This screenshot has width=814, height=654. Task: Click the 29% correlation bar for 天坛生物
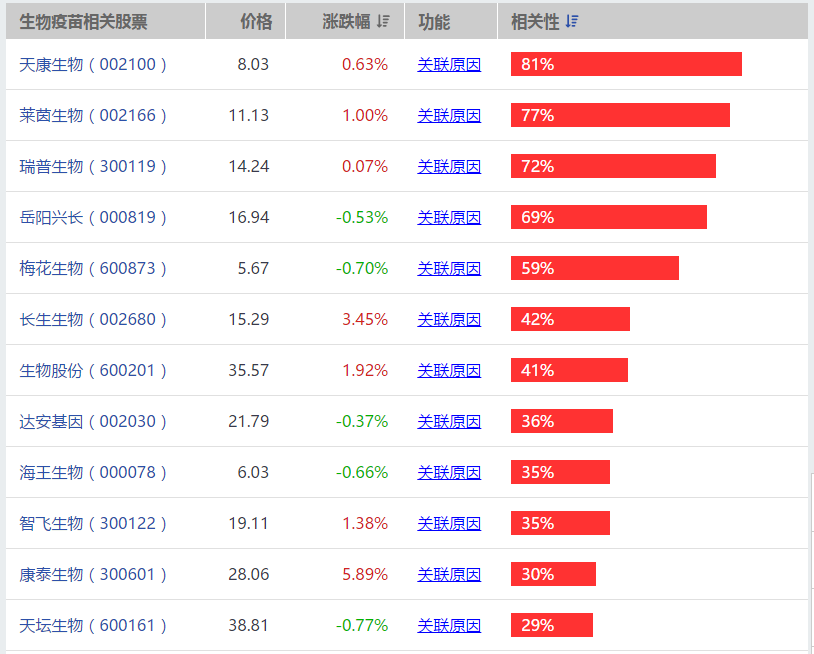pyautogui.click(x=552, y=625)
